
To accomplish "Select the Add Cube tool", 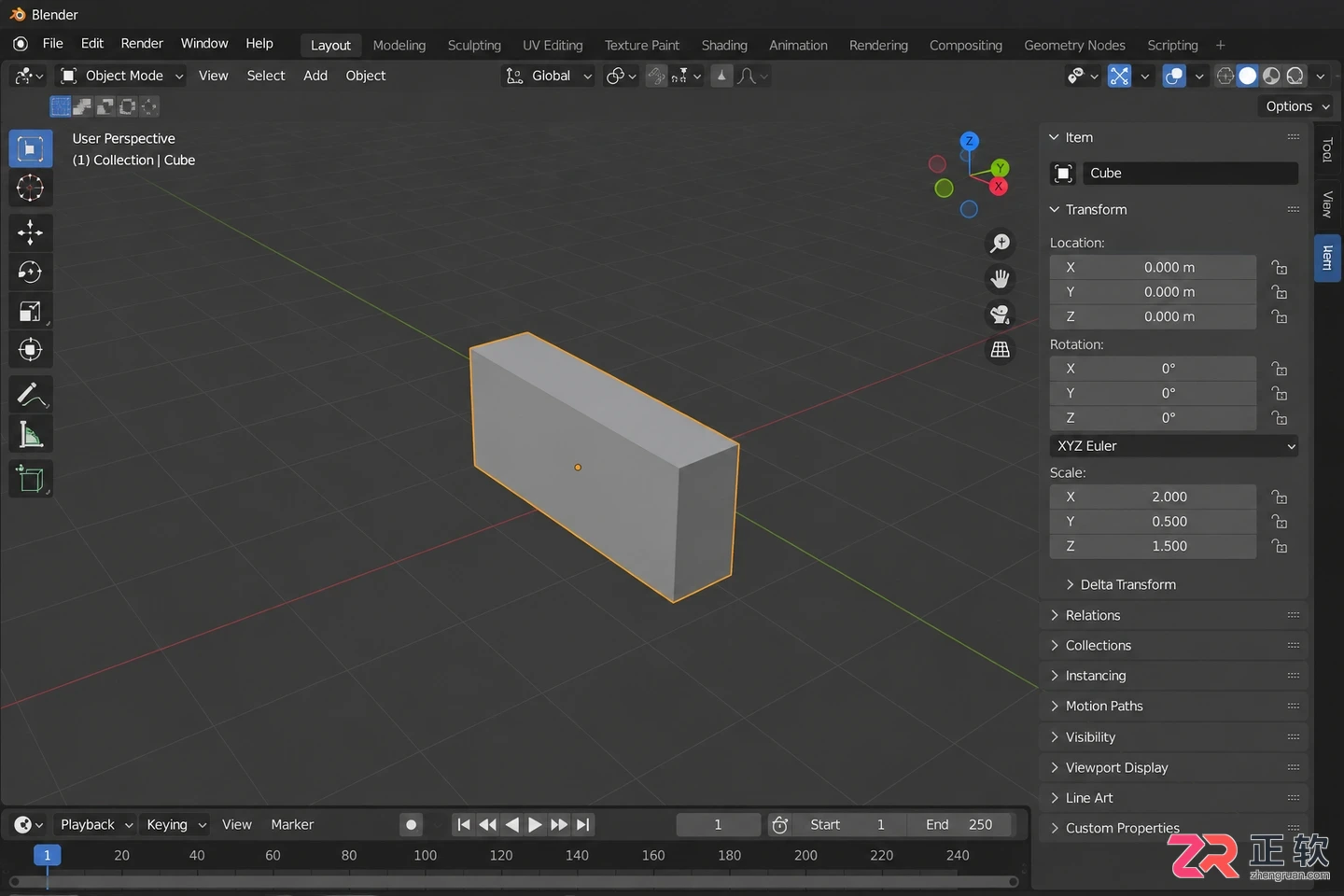I will click(x=31, y=479).
